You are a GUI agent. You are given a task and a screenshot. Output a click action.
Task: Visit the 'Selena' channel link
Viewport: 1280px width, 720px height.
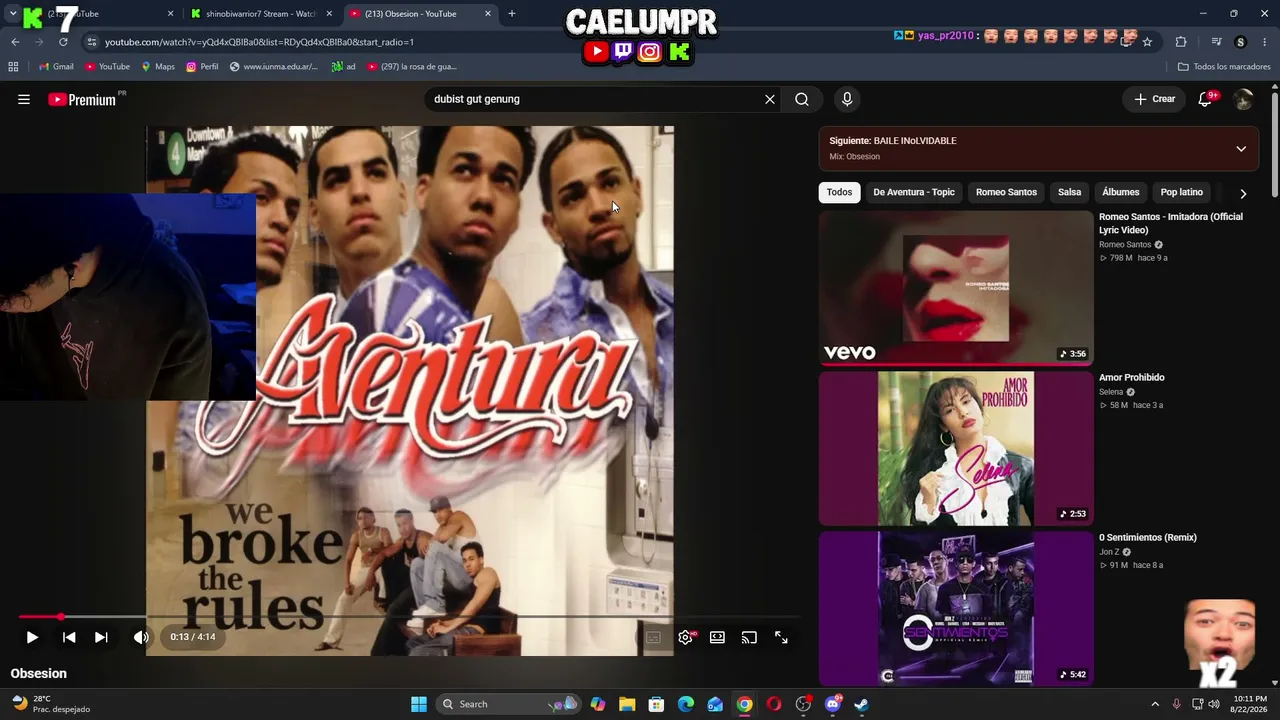coord(1111,392)
